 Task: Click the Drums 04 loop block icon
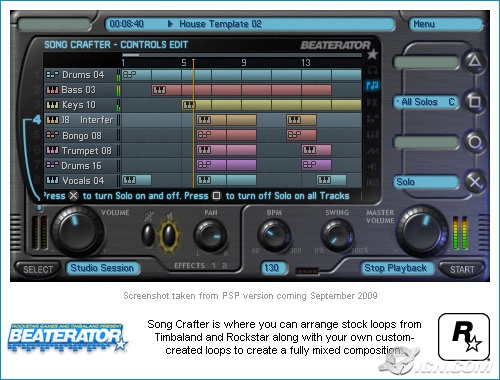point(129,74)
